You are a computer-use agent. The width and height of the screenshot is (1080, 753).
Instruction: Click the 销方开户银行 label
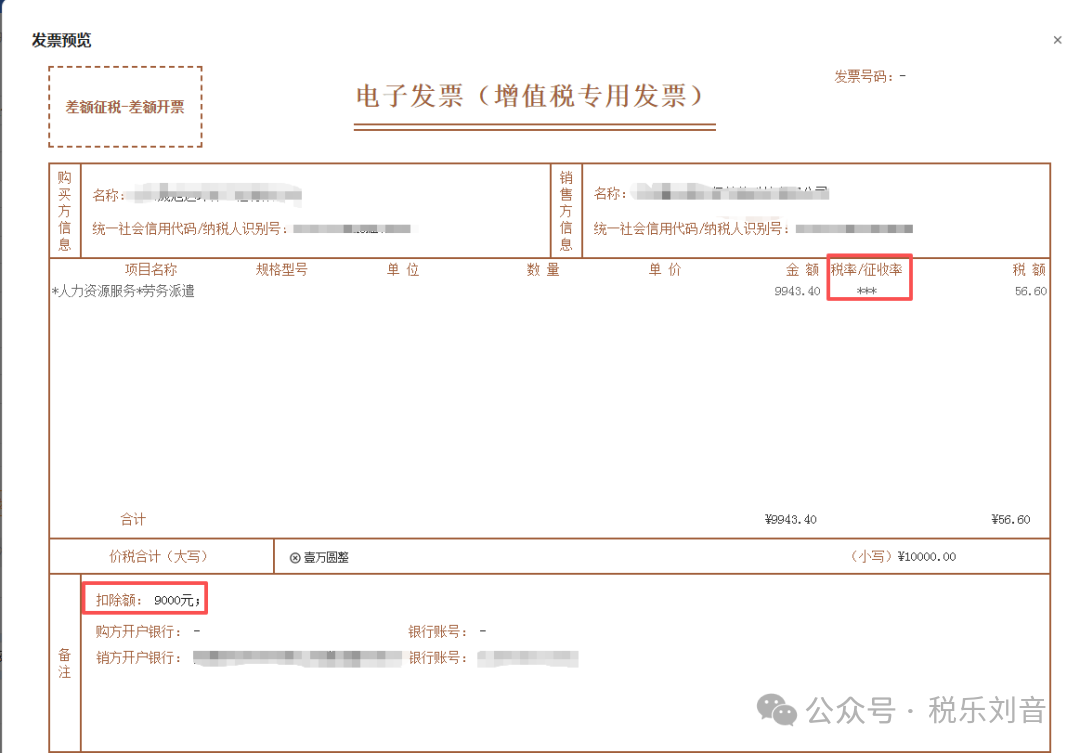tap(139, 658)
